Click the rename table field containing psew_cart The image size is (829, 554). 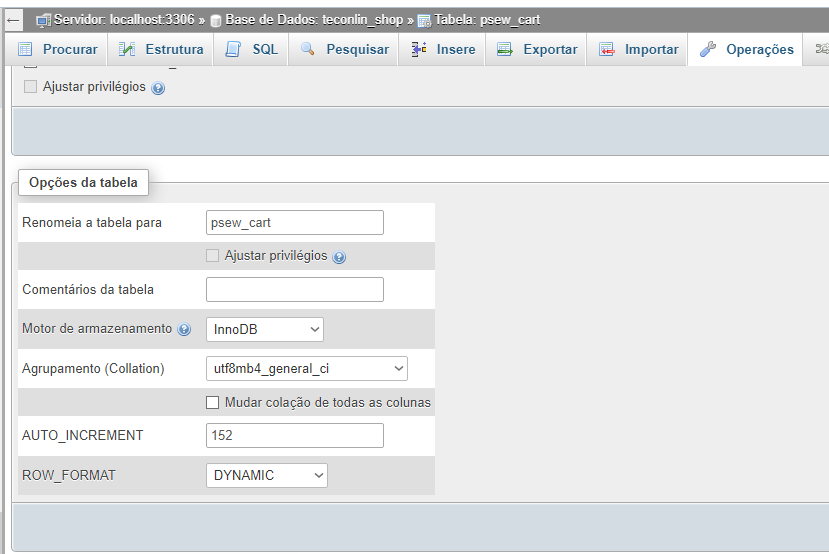point(295,223)
